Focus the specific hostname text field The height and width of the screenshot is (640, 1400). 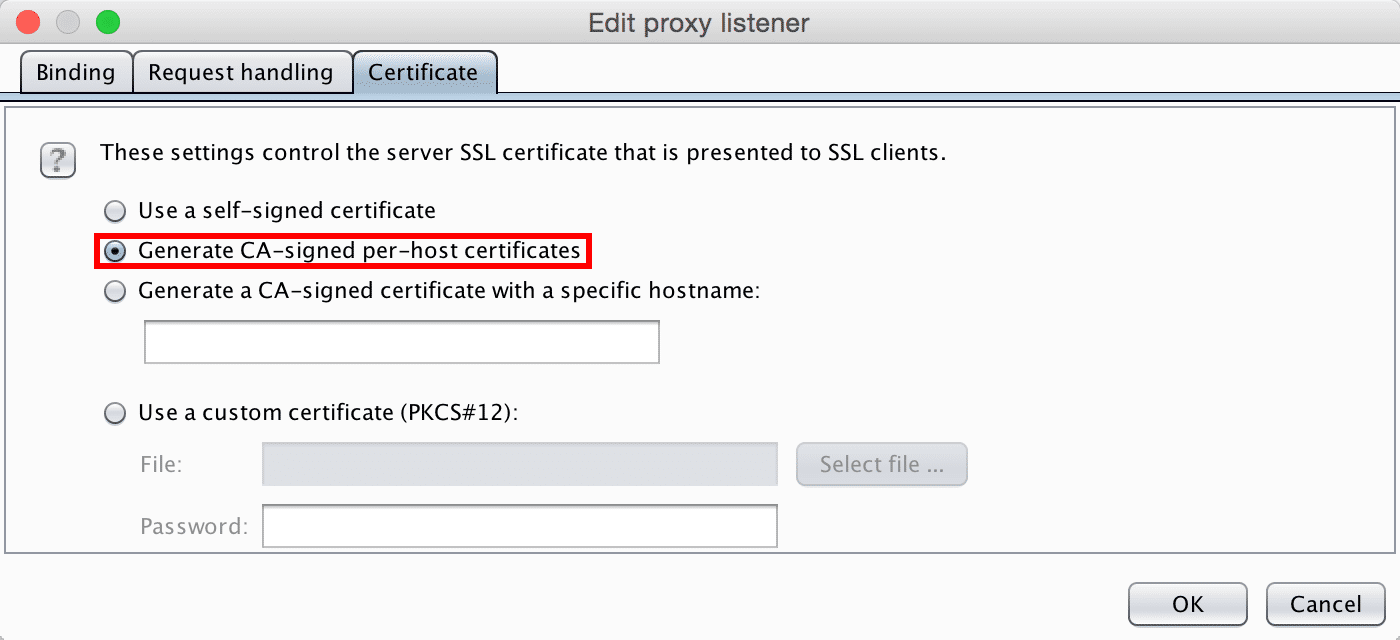pos(402,342)
